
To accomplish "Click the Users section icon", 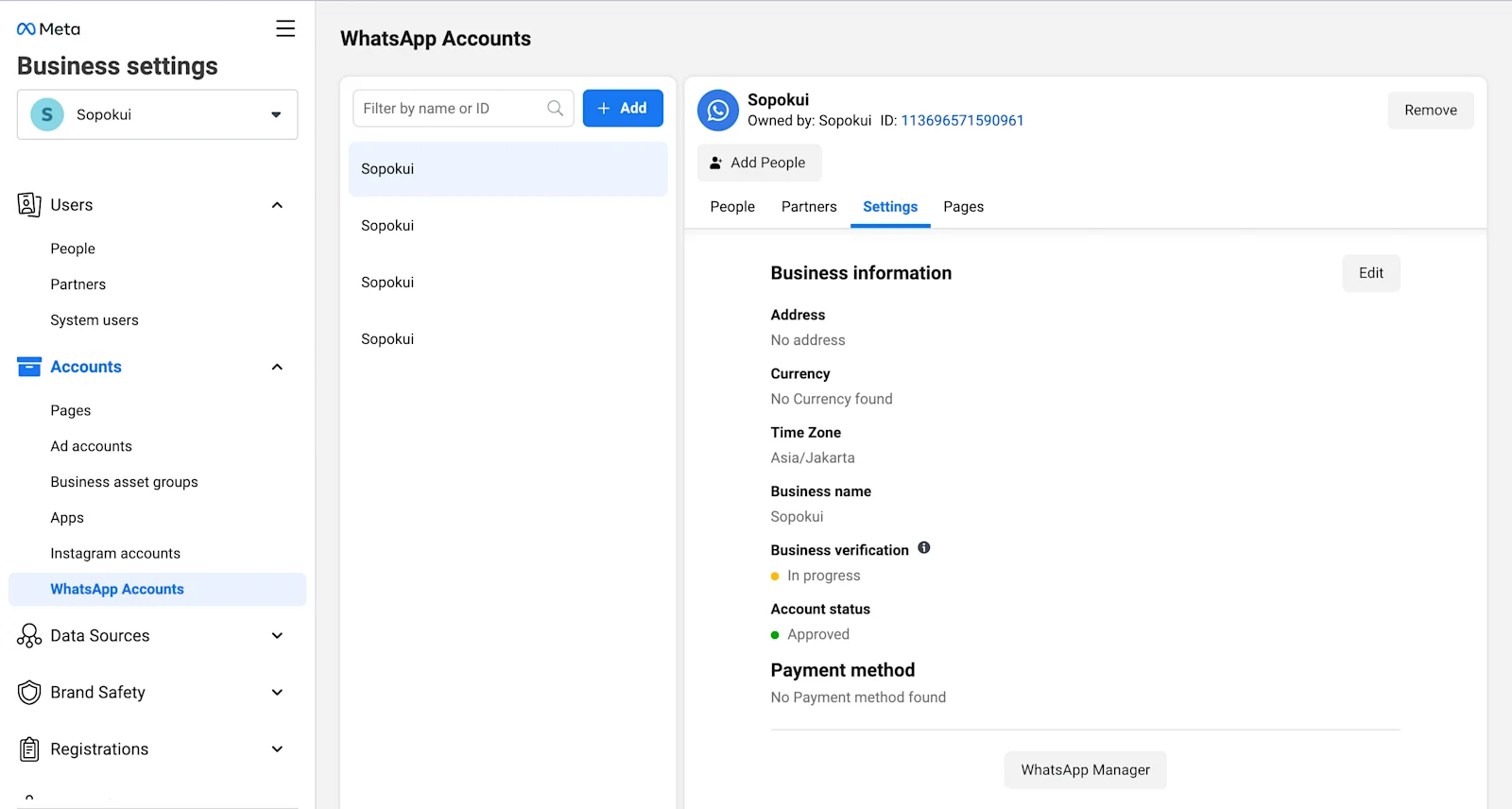I will click(29, 205).
